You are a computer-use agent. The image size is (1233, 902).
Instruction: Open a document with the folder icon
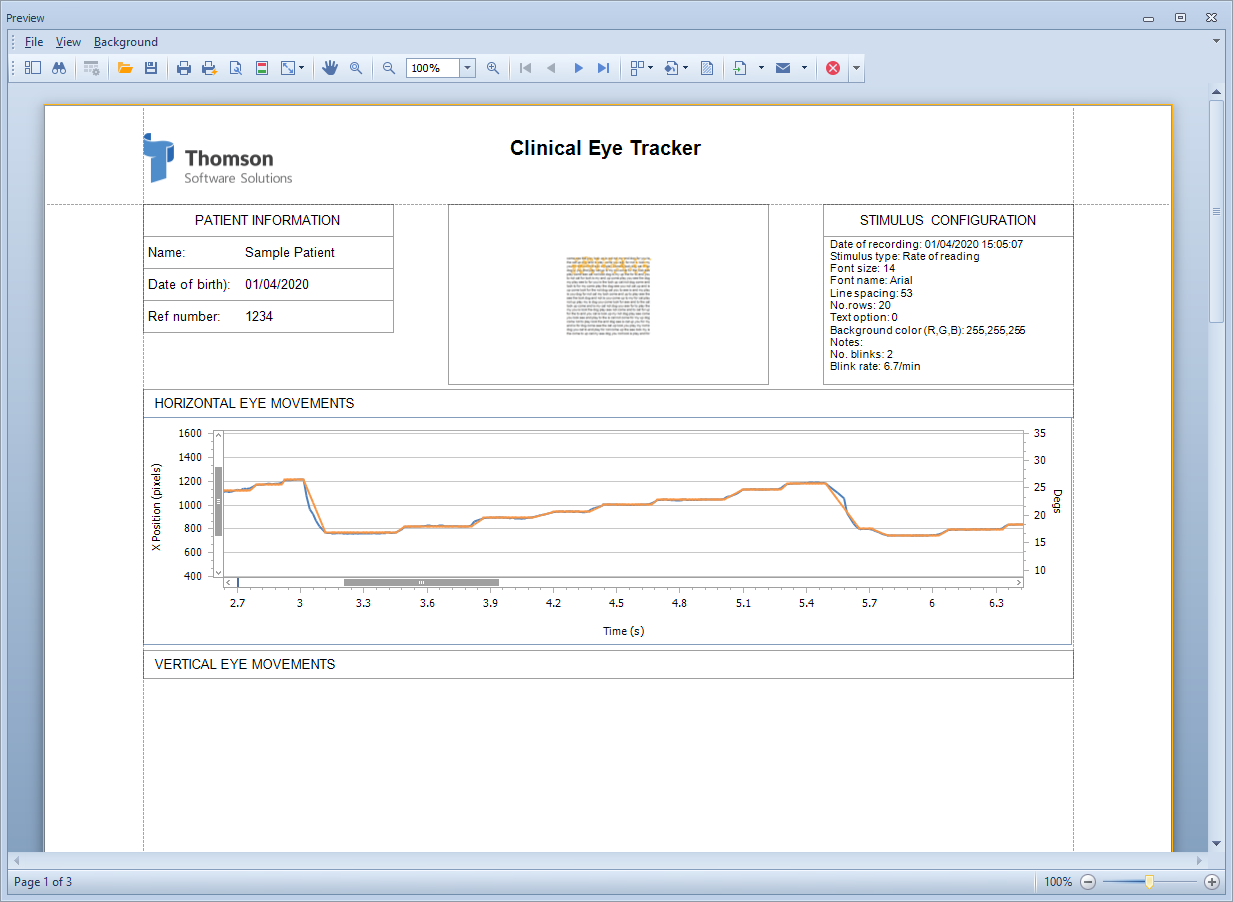click(125, 68)
